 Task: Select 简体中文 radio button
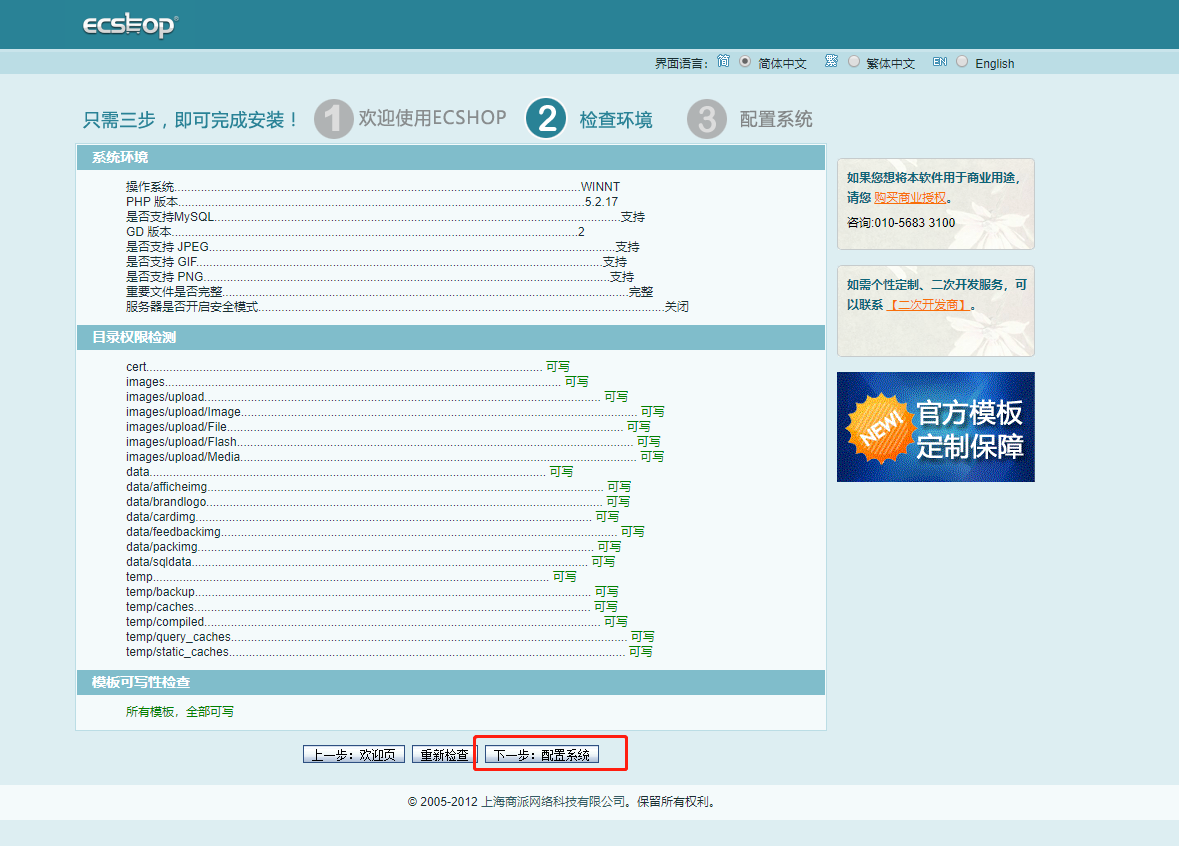coord(744,62)
